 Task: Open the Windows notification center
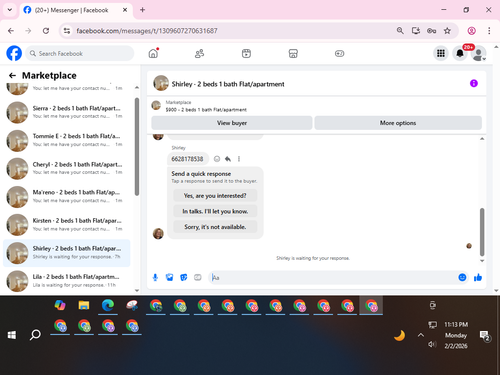point(484,335)
